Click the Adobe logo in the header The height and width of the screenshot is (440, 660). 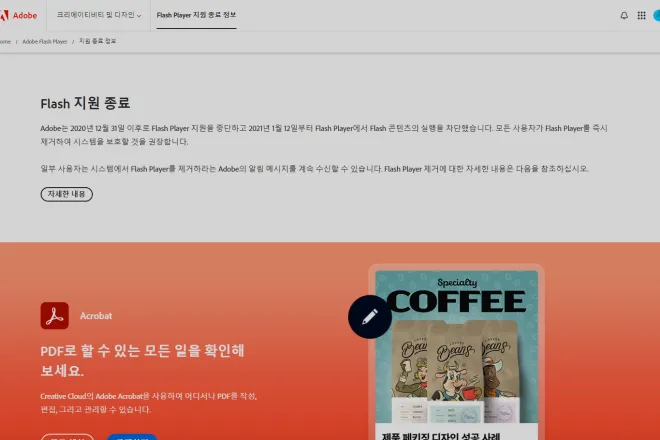click(x=19, y=16)
